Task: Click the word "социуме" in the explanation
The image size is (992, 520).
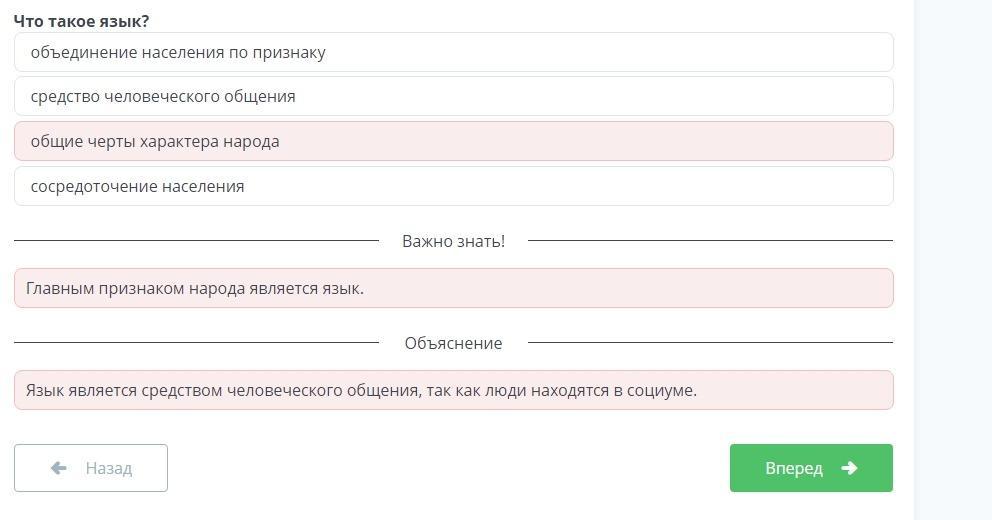Action: click(660, 390)
